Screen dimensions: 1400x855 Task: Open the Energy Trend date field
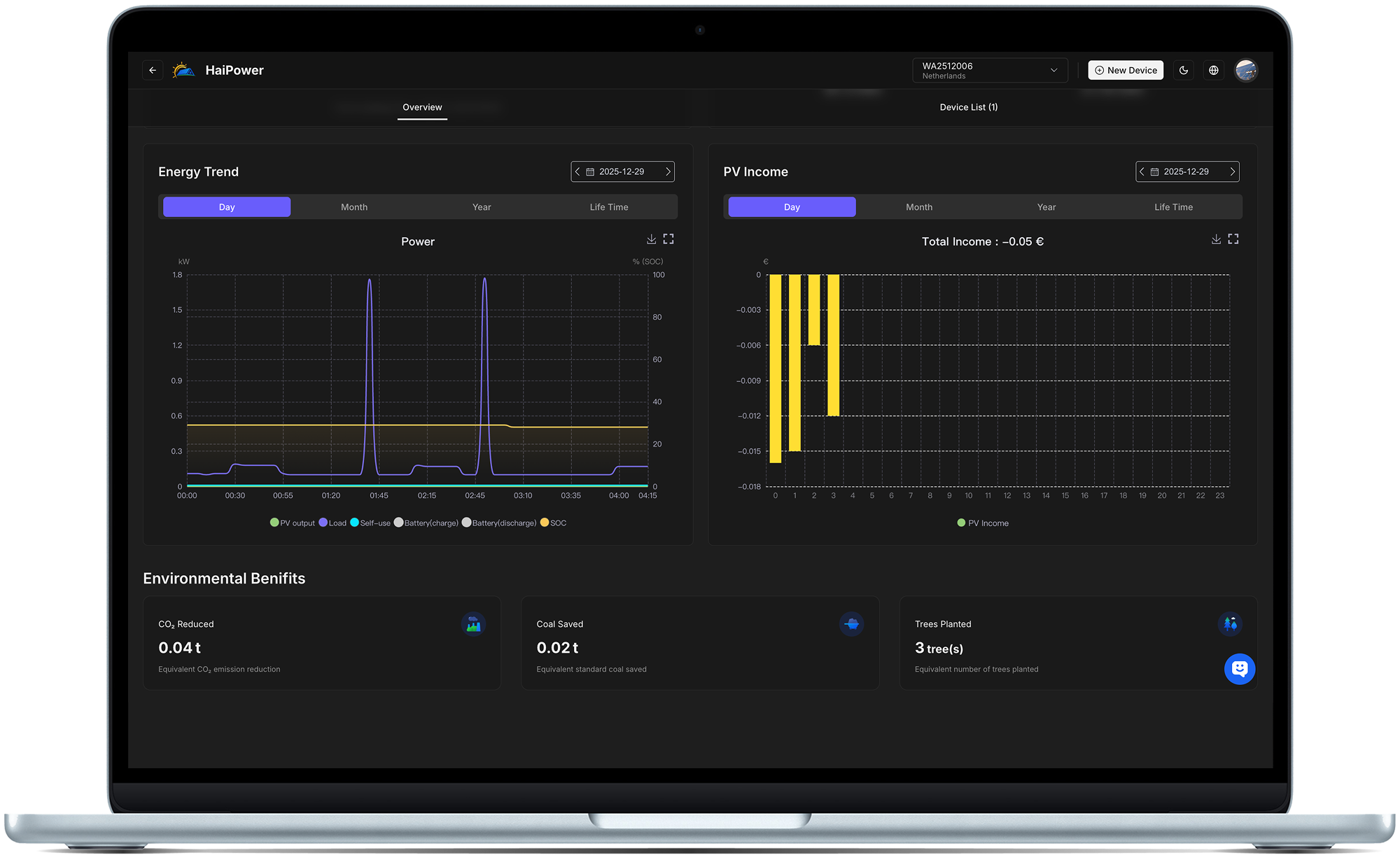tap(622, 171)
